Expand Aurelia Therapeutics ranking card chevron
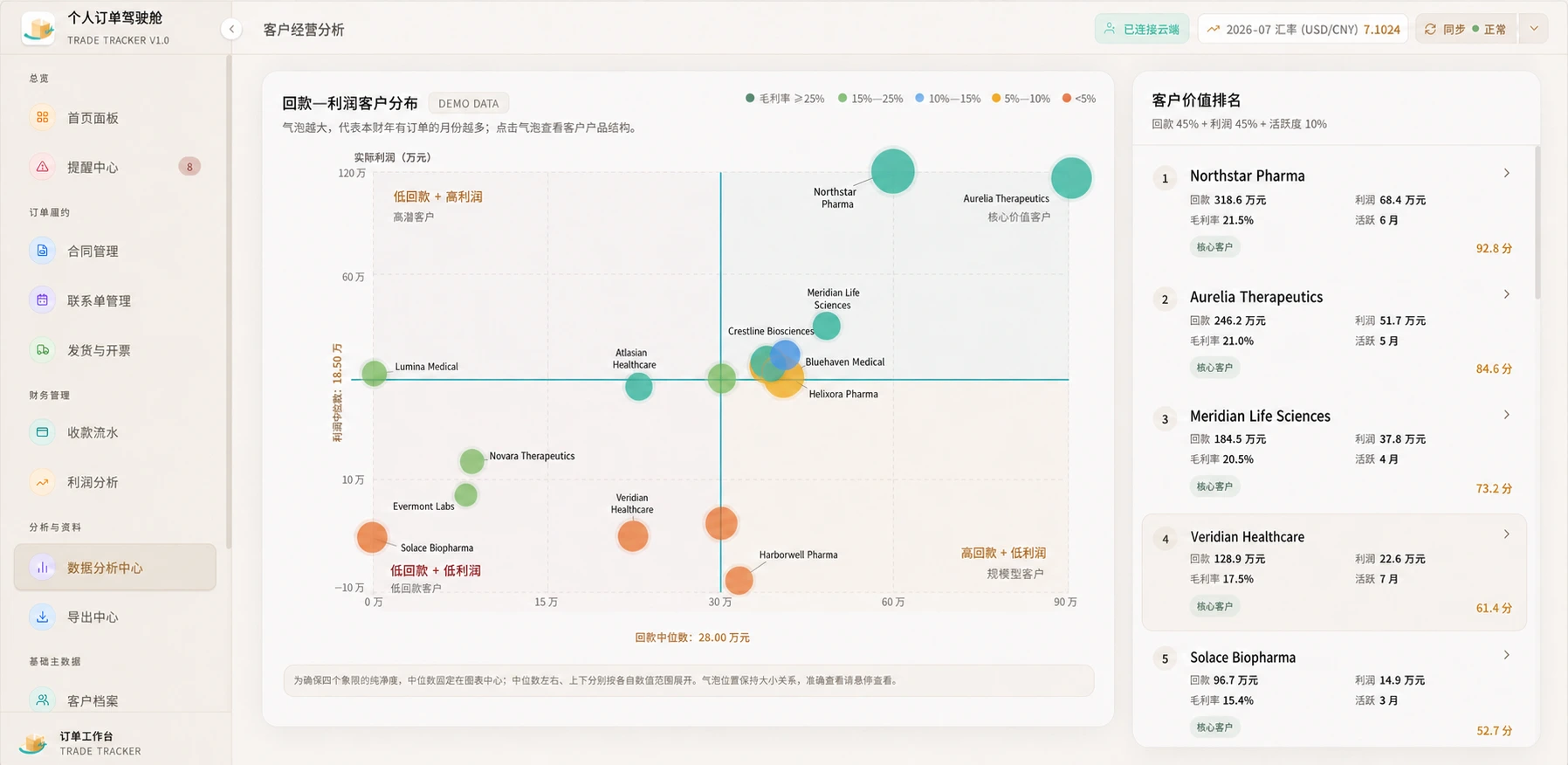 pyautogui.click(x=1507, y=294)
